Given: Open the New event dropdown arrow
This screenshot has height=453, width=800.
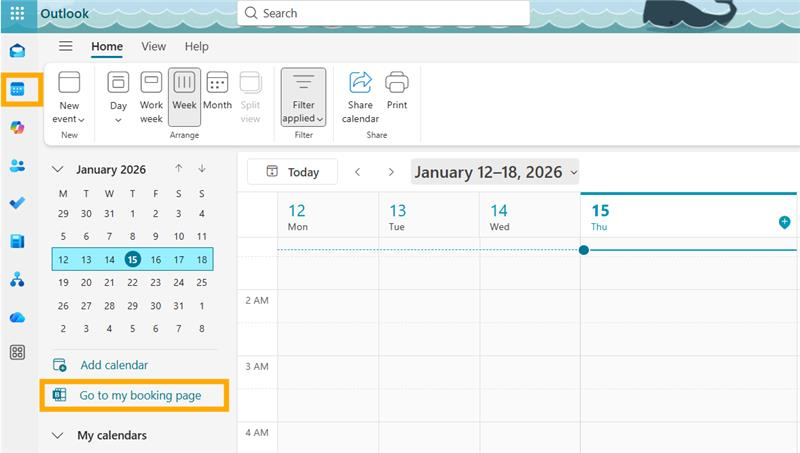Looking at the screenshot, I should [x=81, y=119].
